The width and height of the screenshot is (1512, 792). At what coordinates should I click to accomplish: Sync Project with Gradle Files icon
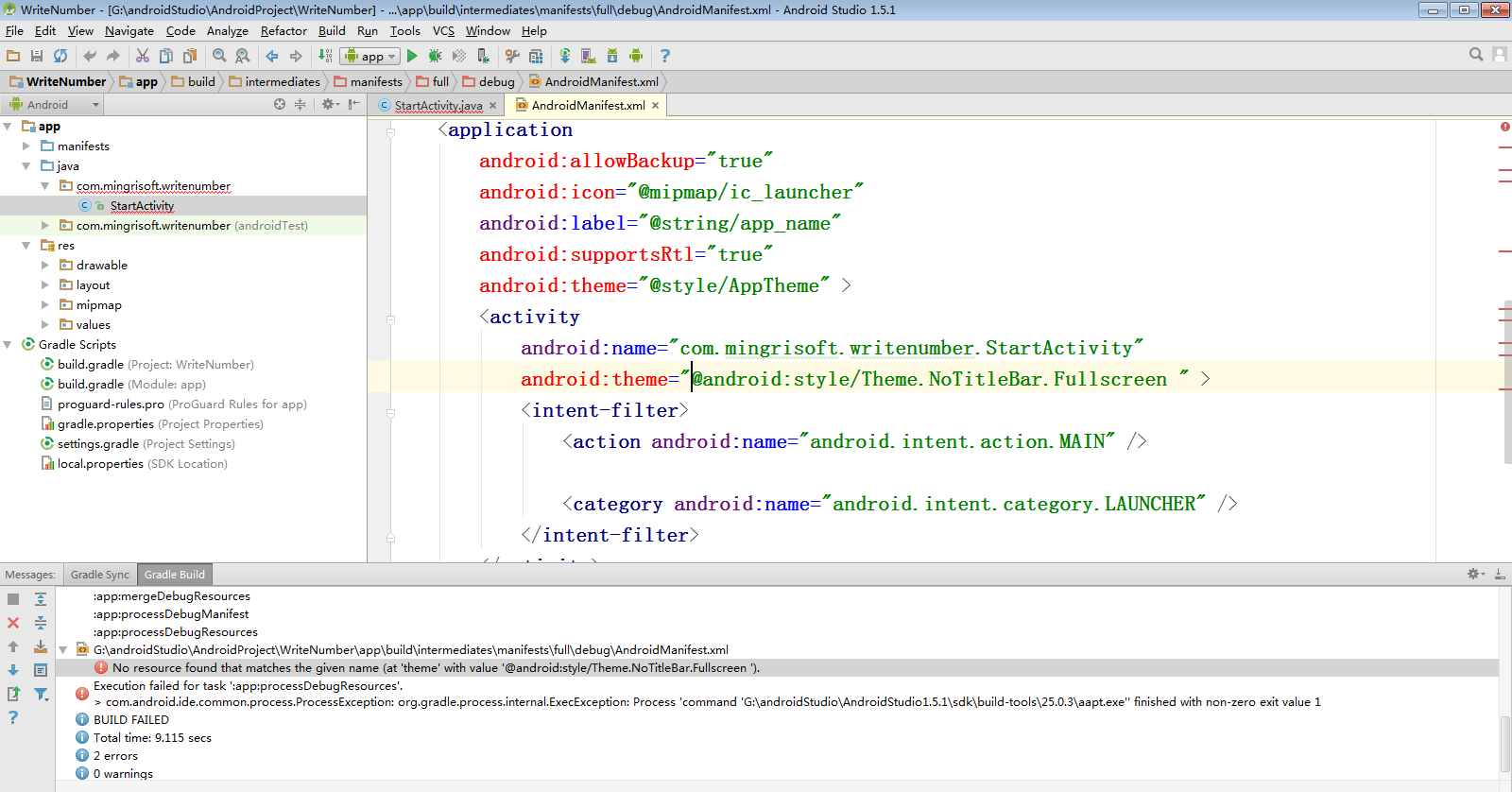(x=565, y=56)
